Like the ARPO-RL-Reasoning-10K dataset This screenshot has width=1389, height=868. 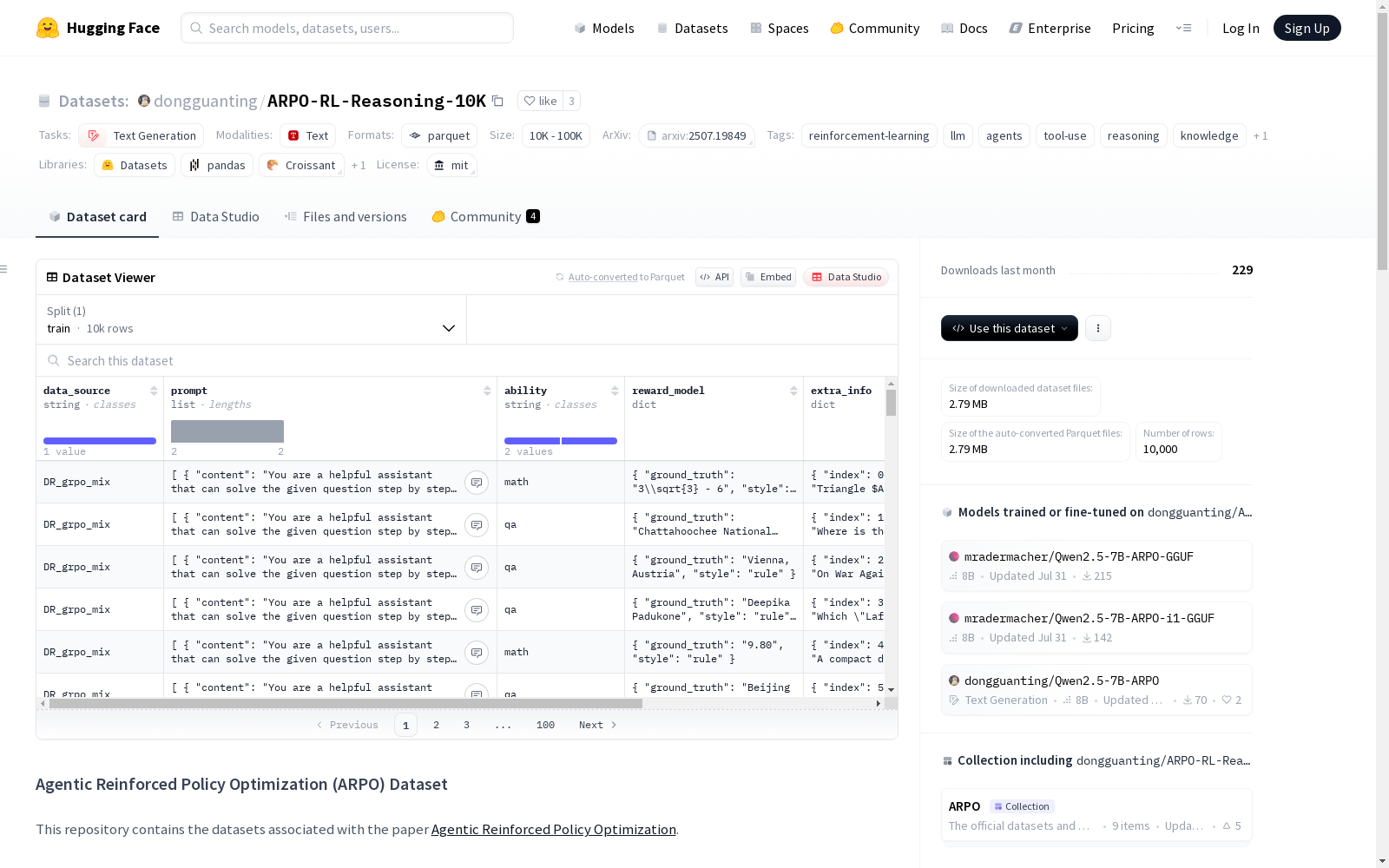540,101
